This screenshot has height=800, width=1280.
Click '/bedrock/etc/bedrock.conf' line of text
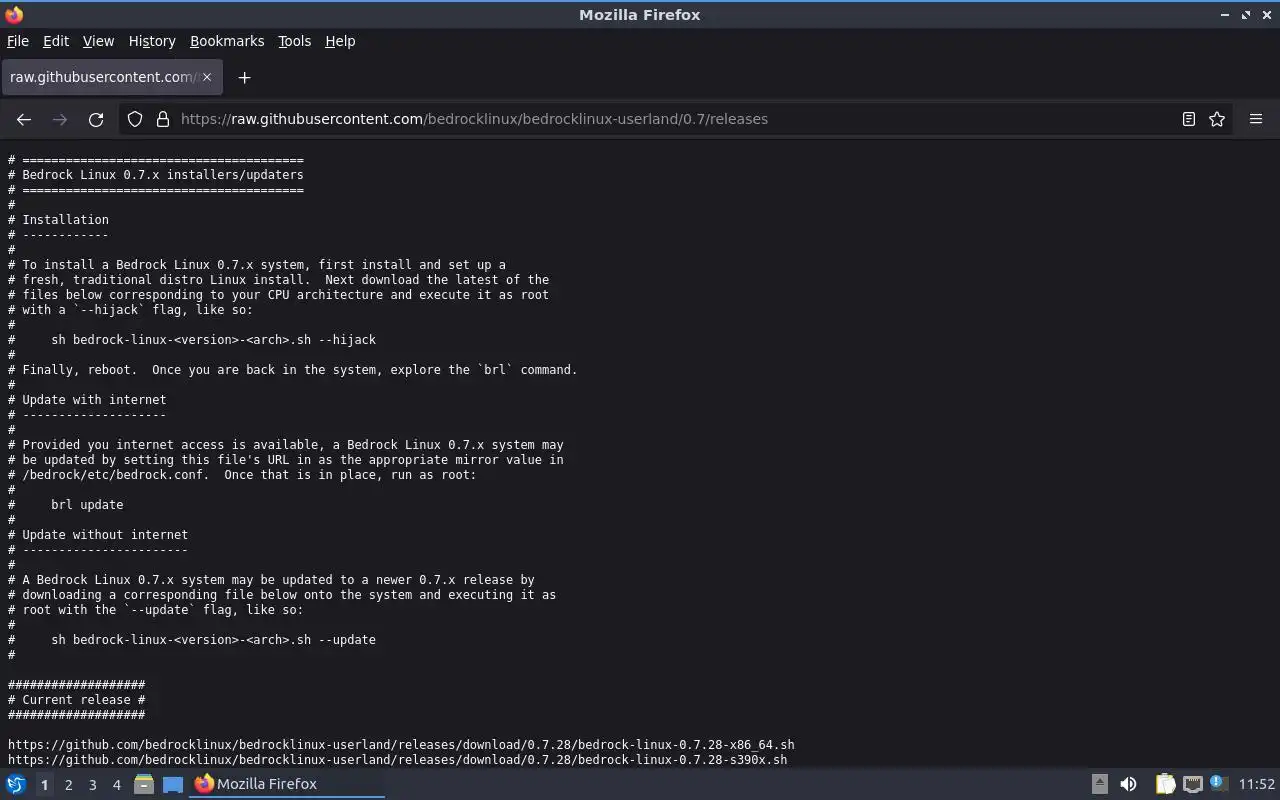coord(242,475)
